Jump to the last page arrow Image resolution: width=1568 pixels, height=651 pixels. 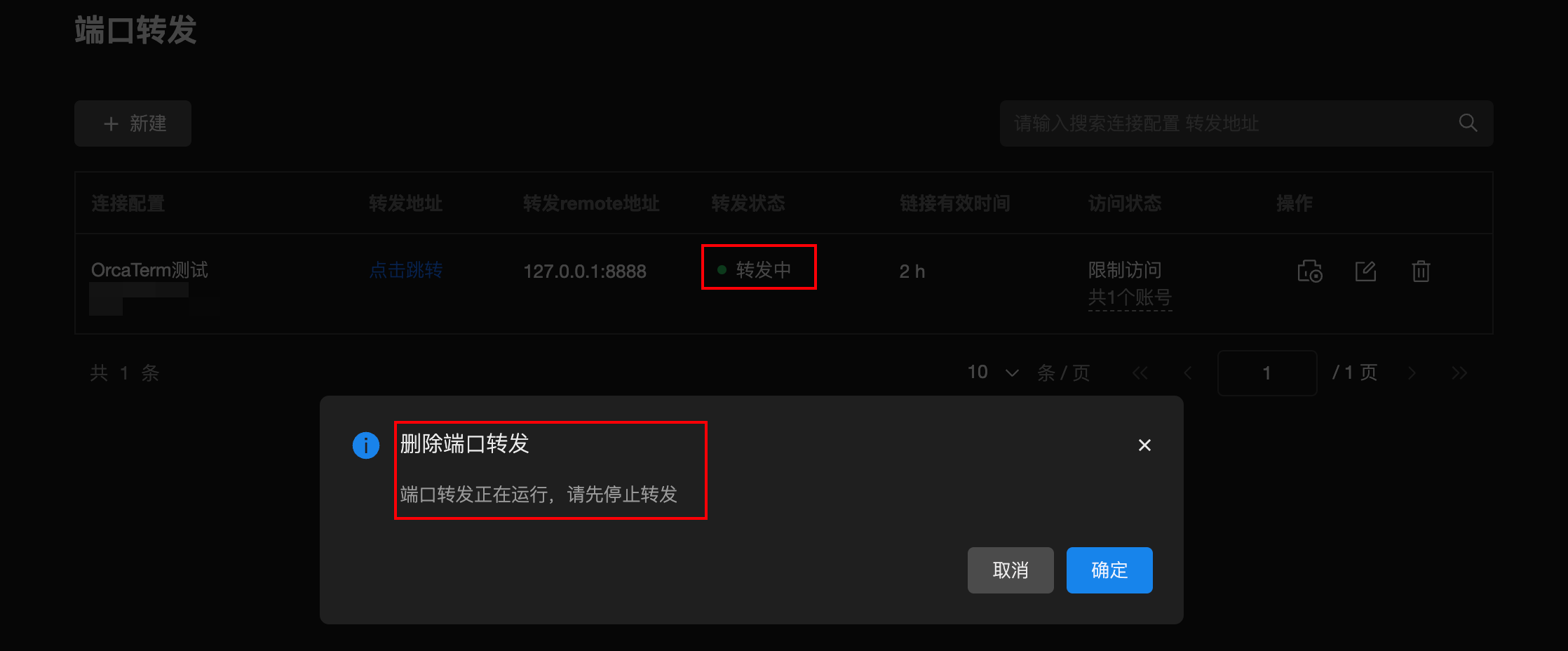tap(1459, 373)
